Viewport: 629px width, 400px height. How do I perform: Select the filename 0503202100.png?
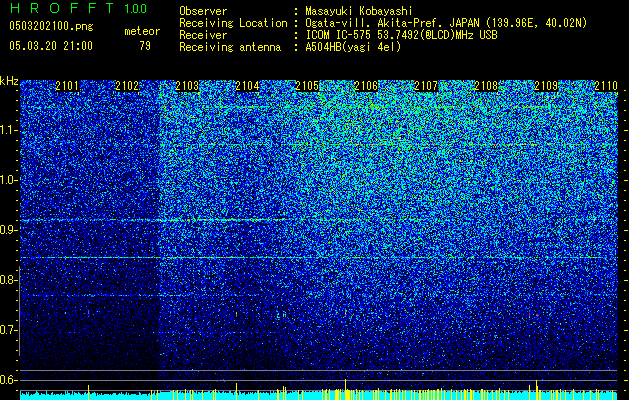point(51,26)
